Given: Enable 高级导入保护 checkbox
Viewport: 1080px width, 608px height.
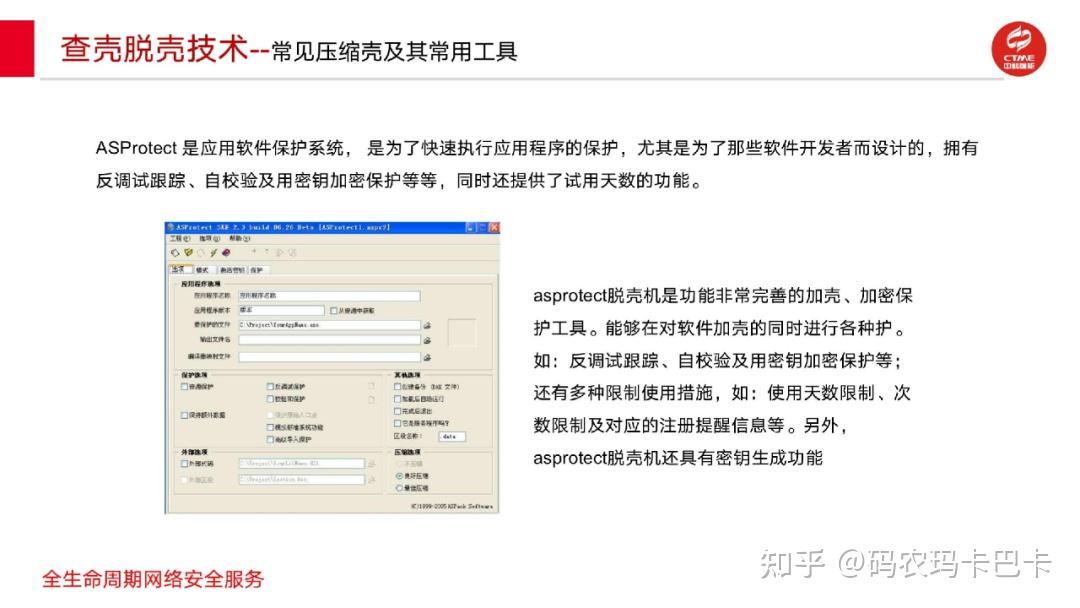Looking at the screenshot, I should click(270, 439).
